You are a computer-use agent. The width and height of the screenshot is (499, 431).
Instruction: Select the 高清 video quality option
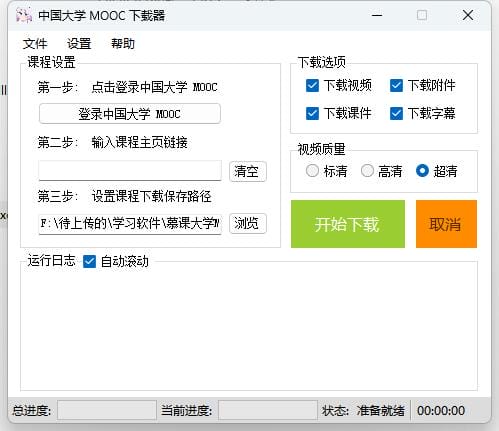367,171
